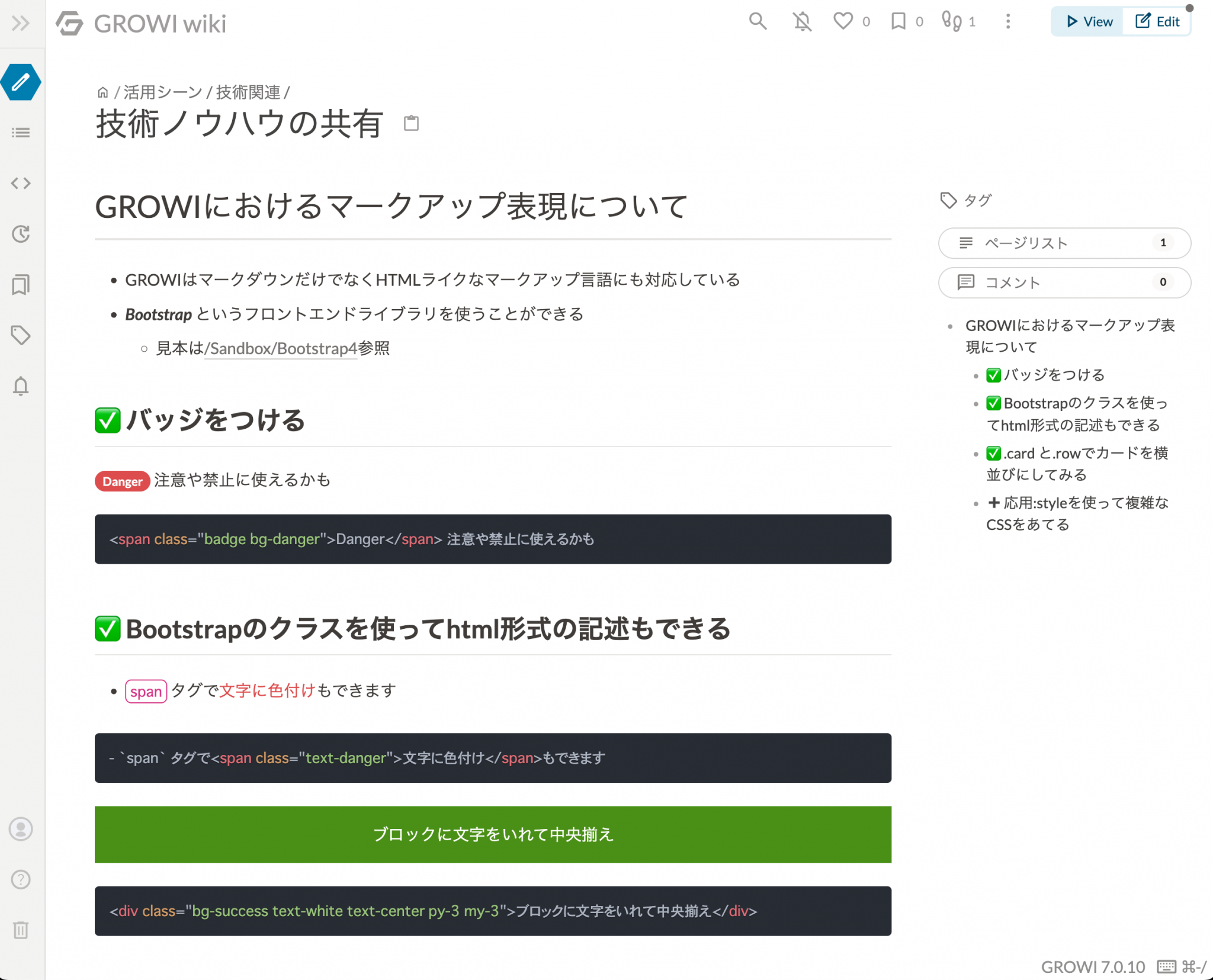Open recent changes from the sidebar clock icon

pos(21,234)
